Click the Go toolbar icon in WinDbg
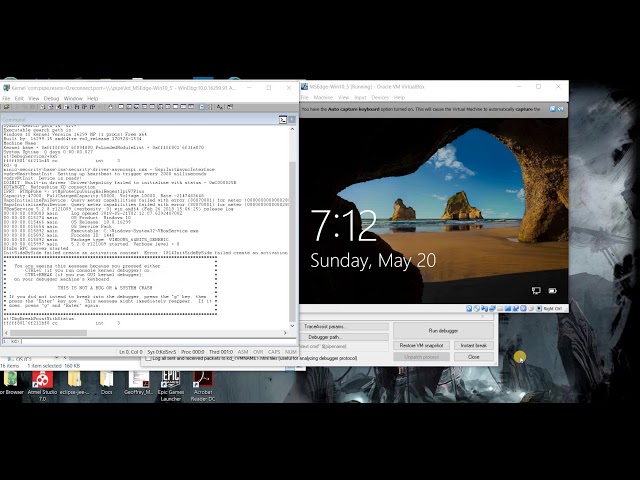 click(42, 107)
